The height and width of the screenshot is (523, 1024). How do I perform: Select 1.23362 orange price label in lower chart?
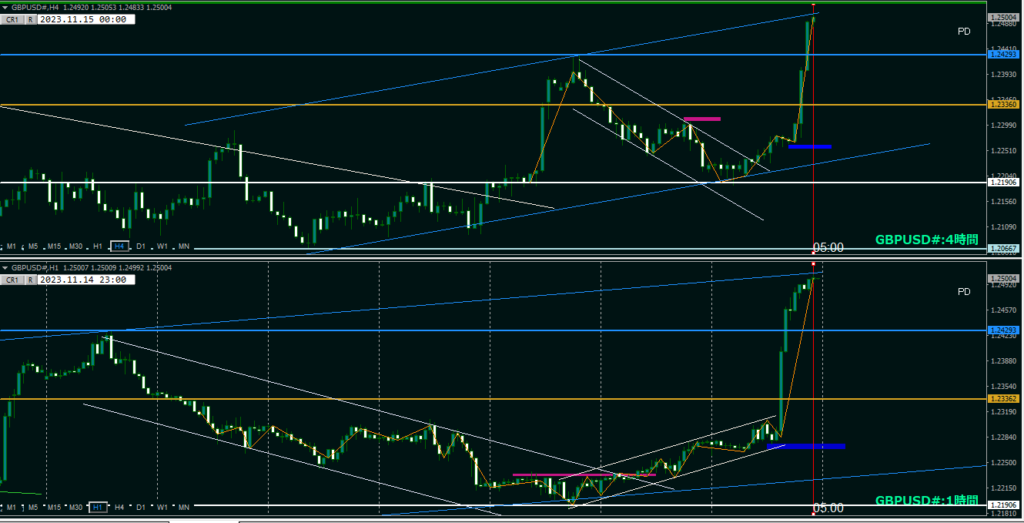tap(1005, 399)
